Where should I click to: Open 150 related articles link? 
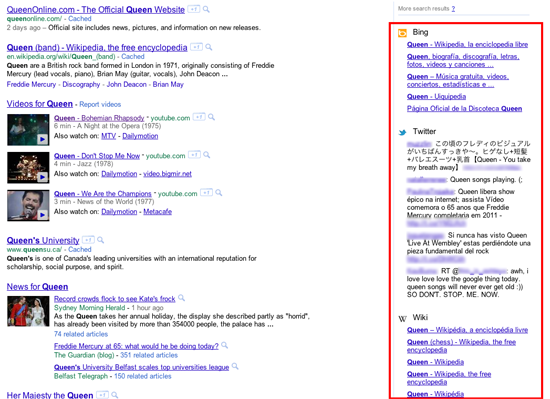tap(143, 376)
